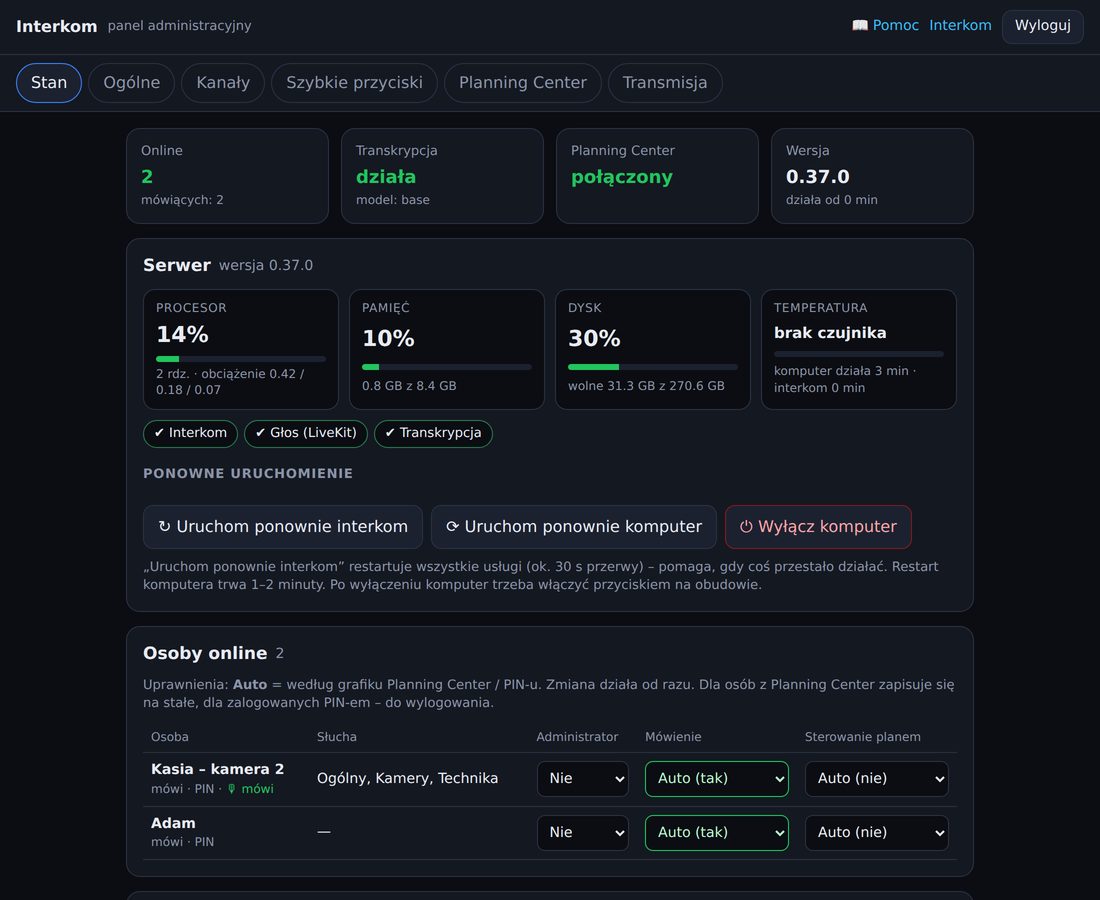This screenshot has width=1100, height=900.
Task: Click the "Ogólny, Kamery, Technika" cell
Action: pyautogui.click(x=408, y=779)
